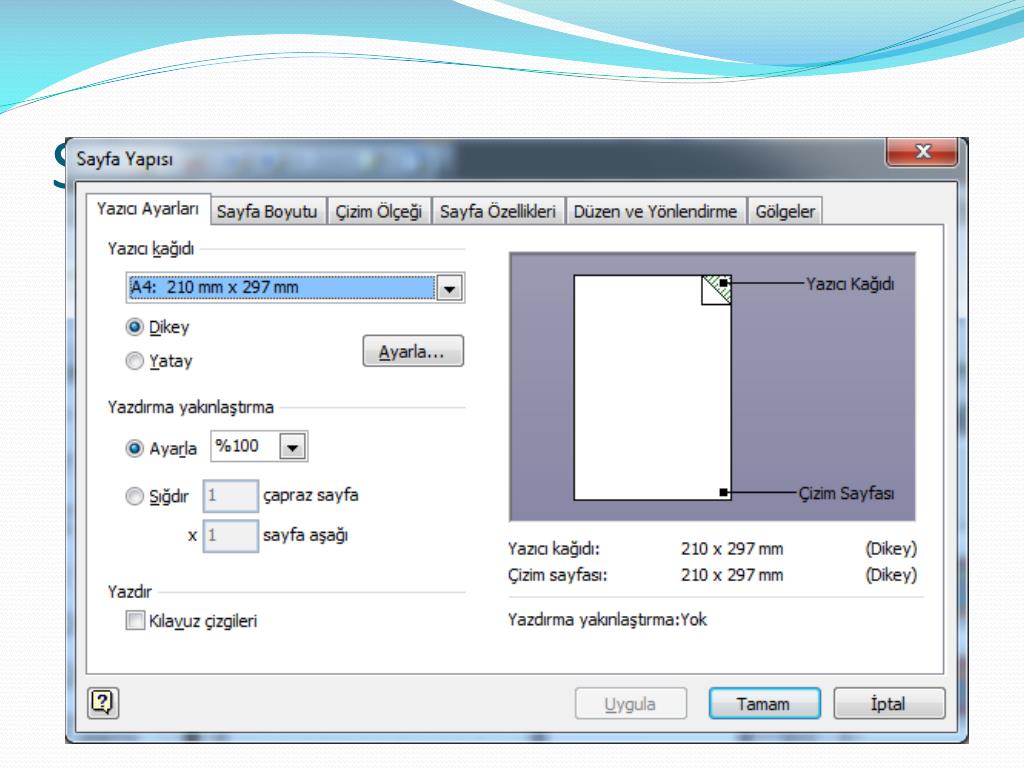The image size is (1024, 768).
Task: Select the Yatay orientation radio button
Action: pyautogui.click(x=135, y=360)
